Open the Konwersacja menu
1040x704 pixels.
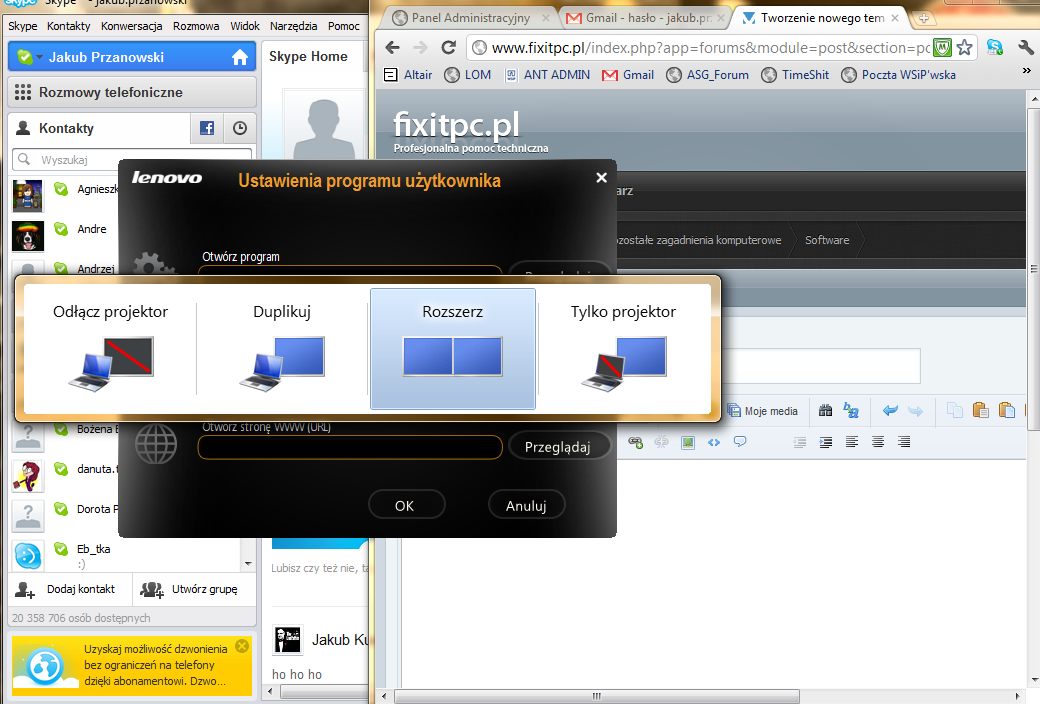[x=131, y=26]
